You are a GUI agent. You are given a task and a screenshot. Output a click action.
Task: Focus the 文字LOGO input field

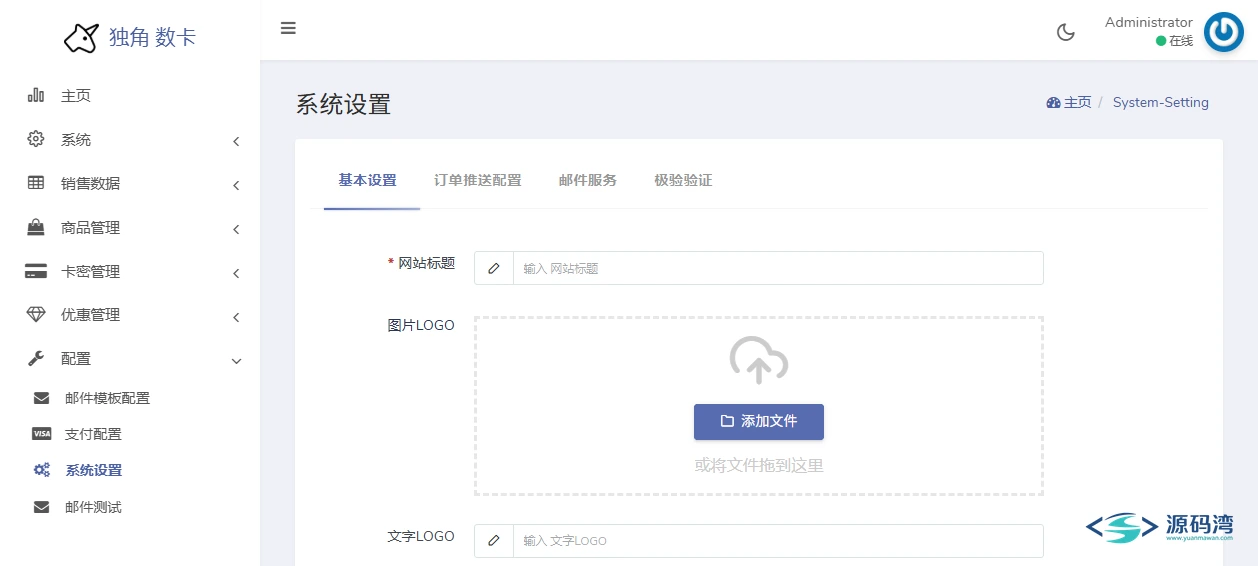coord(778,541)
